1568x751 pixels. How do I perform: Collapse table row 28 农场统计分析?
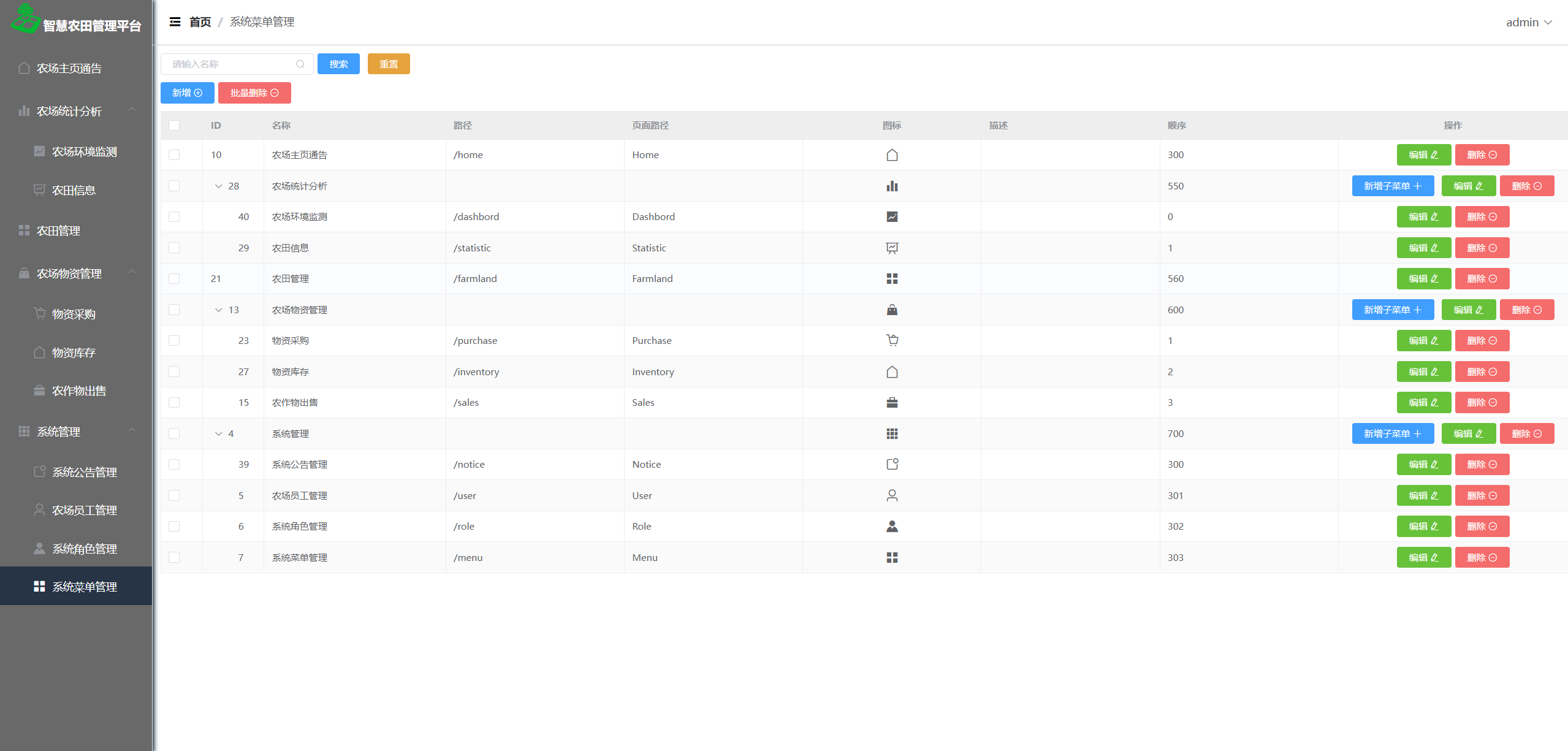pyautogui.click(x=218, y=186)
